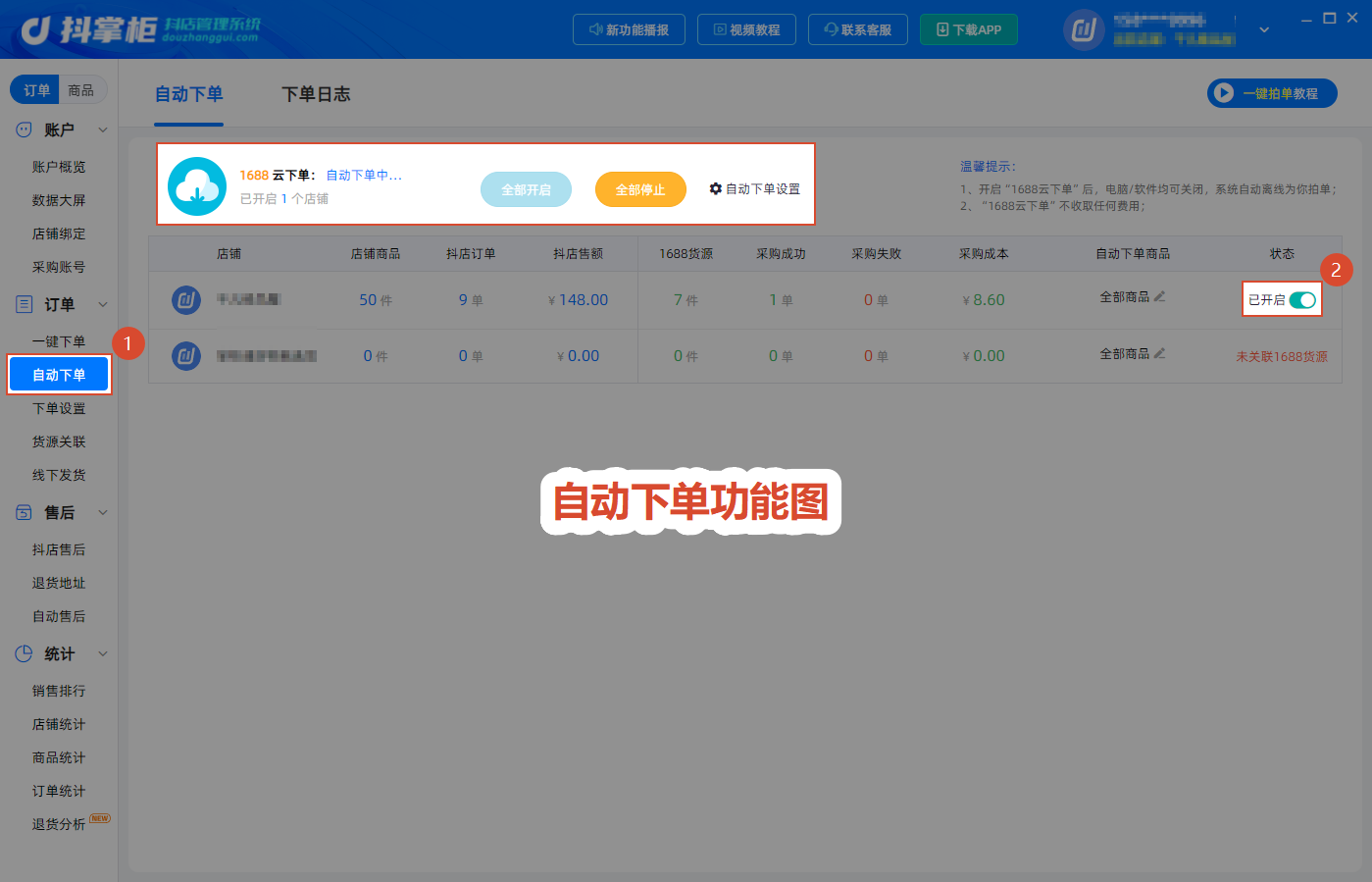
Task: Select 货源关联 in the sidebar
Action: click(x=59, y=441)
